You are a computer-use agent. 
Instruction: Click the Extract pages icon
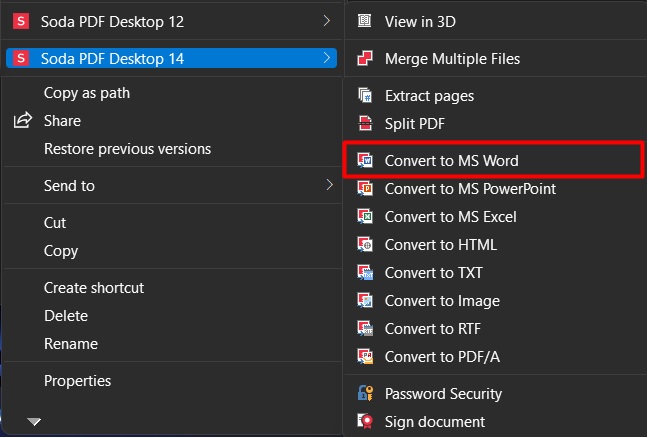[x=365, y=96]
